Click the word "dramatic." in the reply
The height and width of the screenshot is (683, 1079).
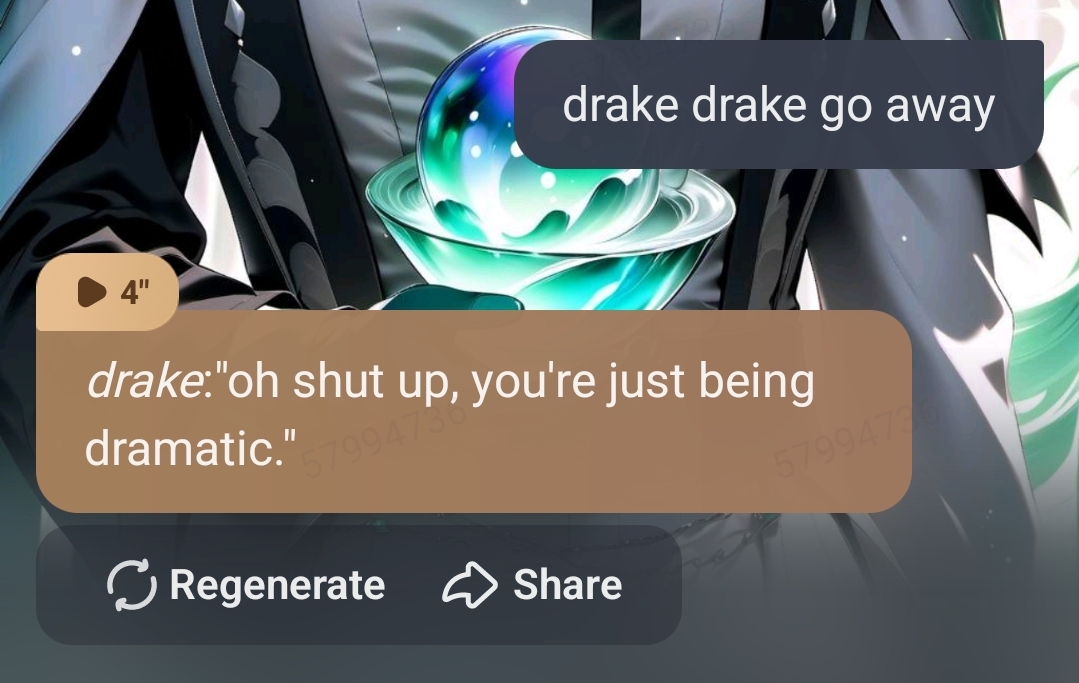pyautogui.click(x=190, y=448)
